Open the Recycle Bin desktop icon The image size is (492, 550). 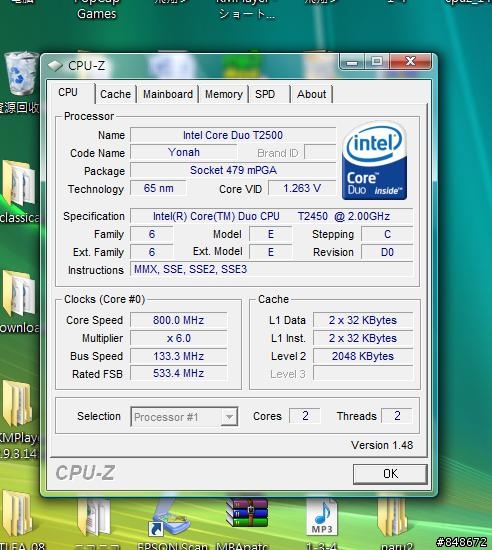click(21, 74)
